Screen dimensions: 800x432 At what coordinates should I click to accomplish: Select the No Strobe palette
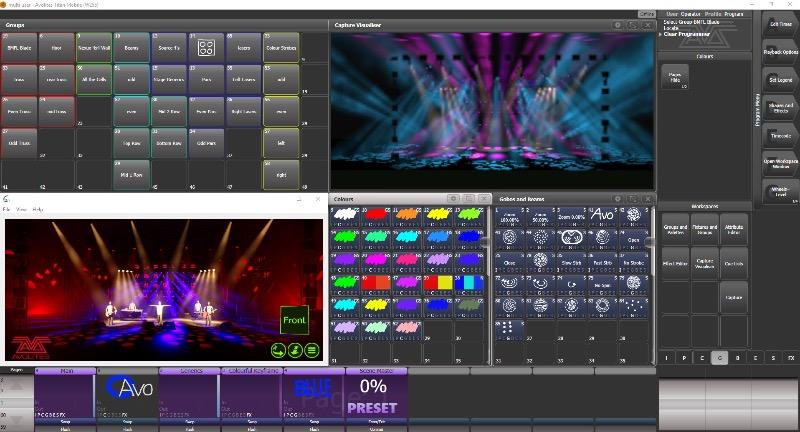pyautogui.click(x=634, y=262)
